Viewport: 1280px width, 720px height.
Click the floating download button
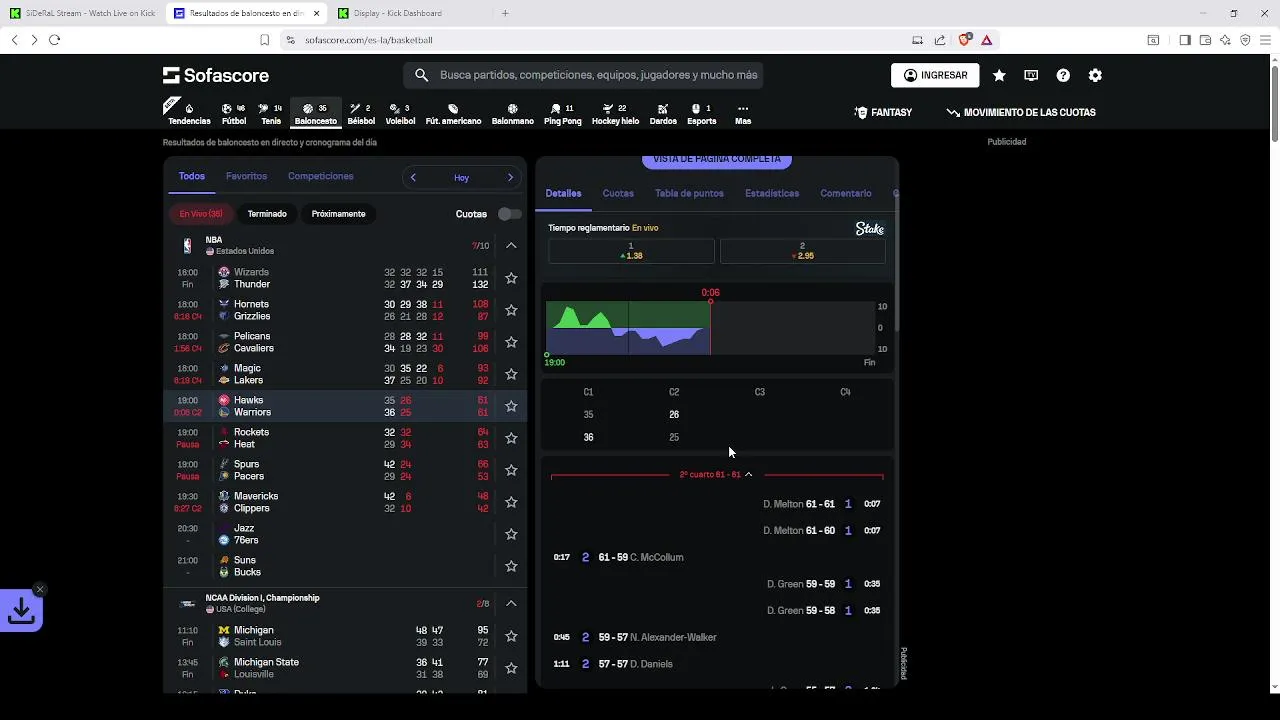[x=21, y=611]
